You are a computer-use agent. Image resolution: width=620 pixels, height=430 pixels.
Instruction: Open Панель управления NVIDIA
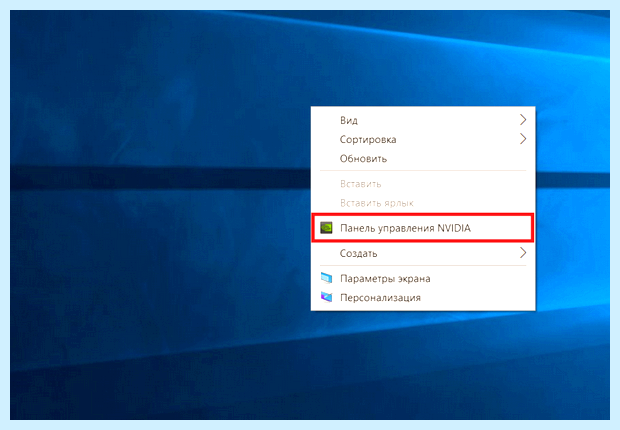tap(423, 228)
